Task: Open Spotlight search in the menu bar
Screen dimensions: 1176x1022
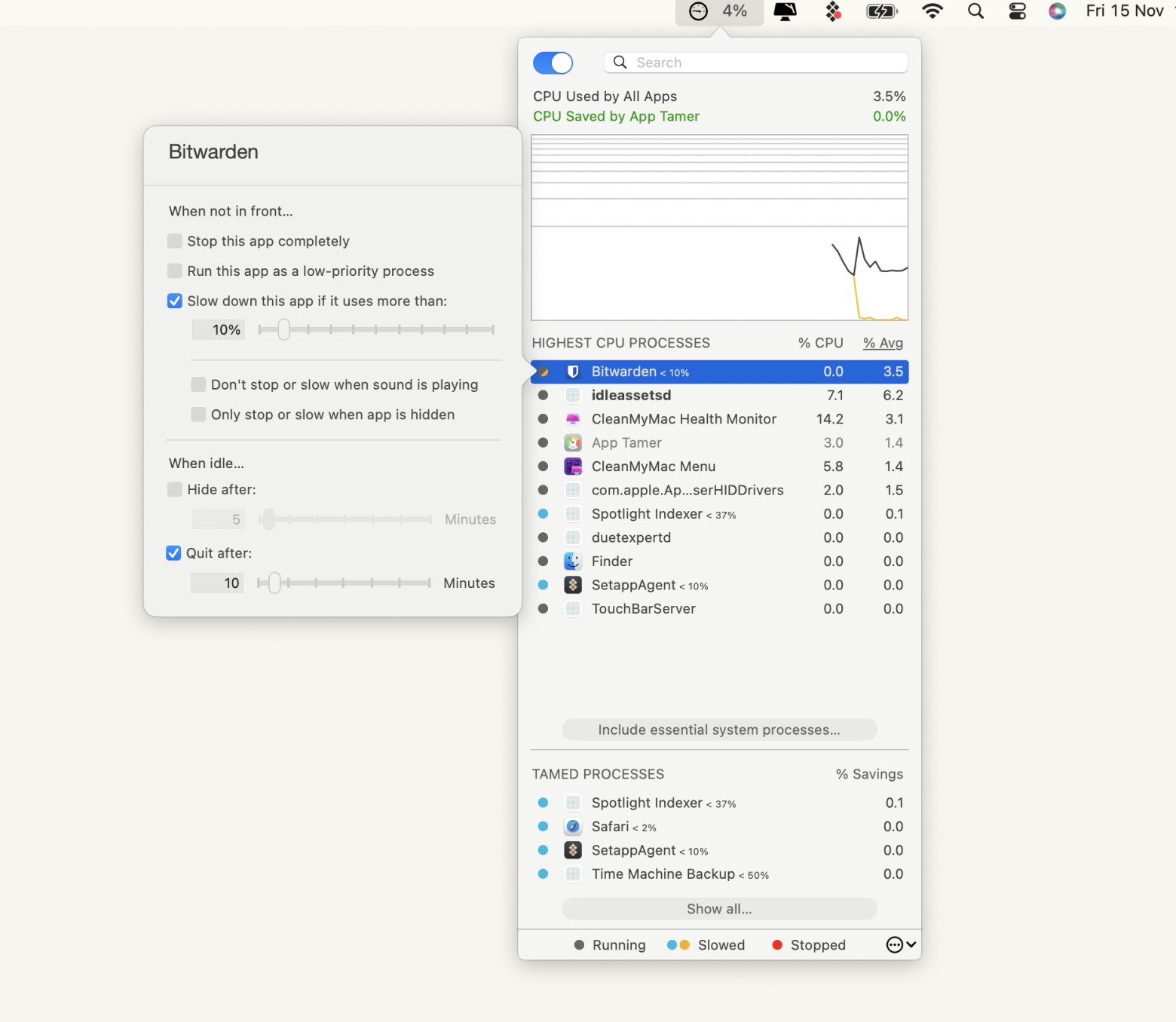Action: tap(975, 11)
